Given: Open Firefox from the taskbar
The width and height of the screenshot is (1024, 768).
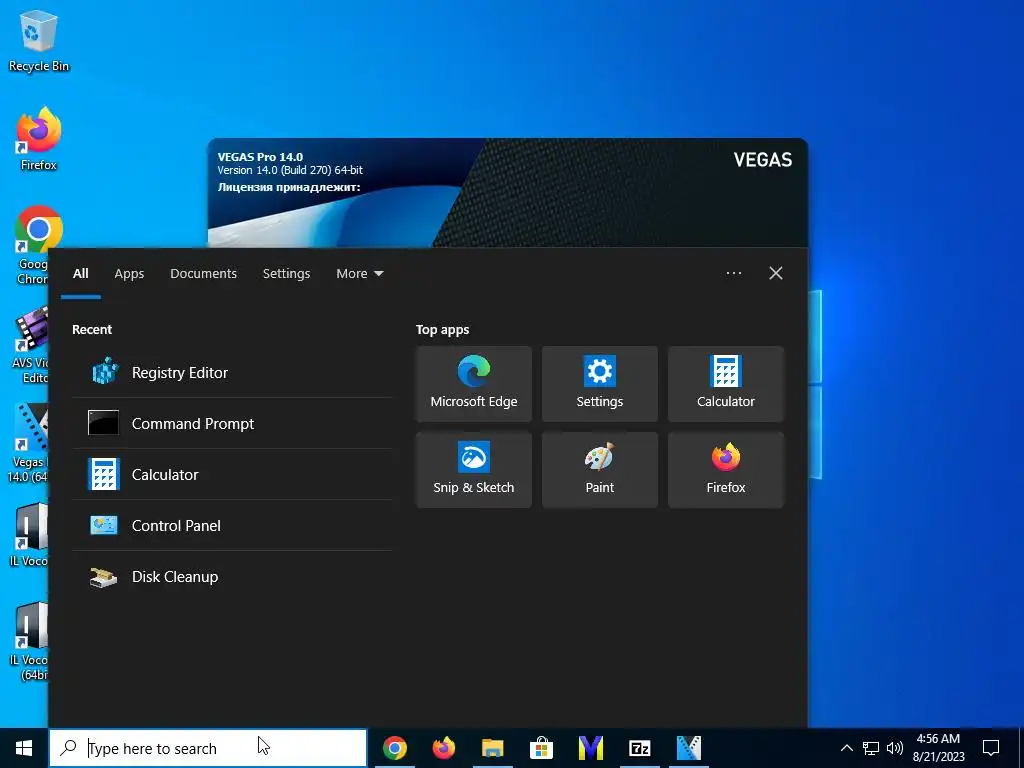Looking at the screenshot, I should [443, 748].
